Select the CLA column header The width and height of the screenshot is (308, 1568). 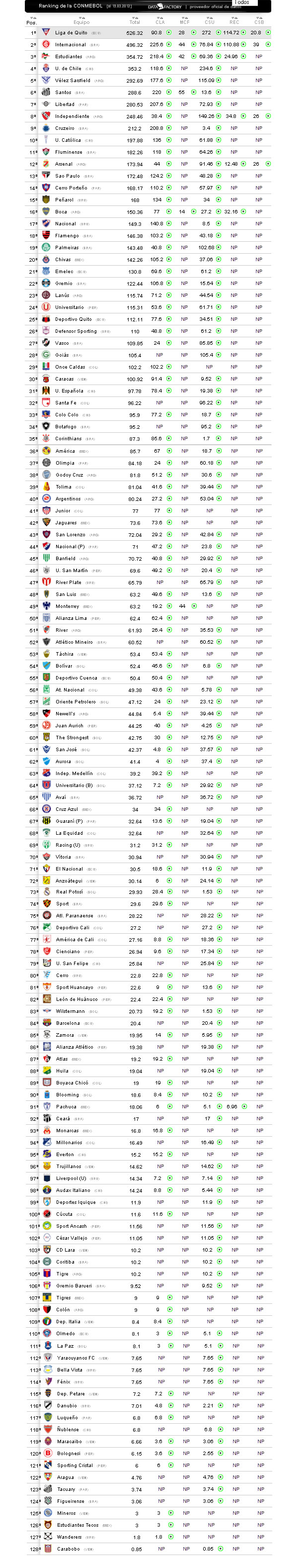[160, 22]
